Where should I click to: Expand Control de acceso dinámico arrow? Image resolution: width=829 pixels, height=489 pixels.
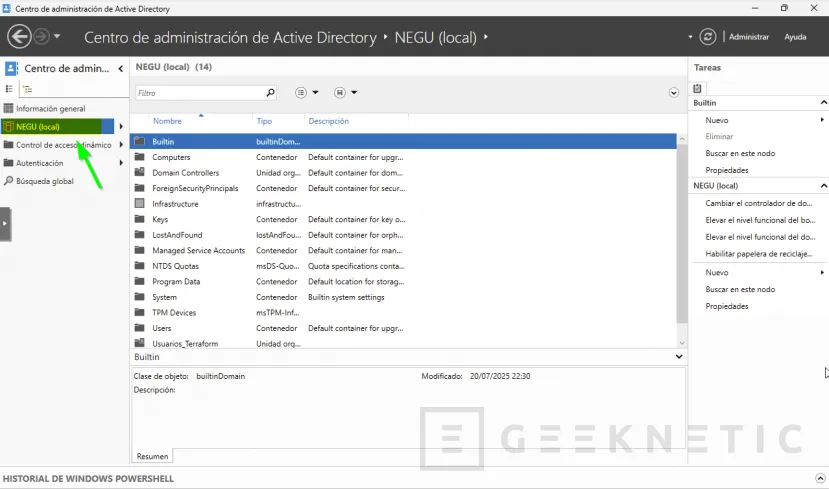121,144
